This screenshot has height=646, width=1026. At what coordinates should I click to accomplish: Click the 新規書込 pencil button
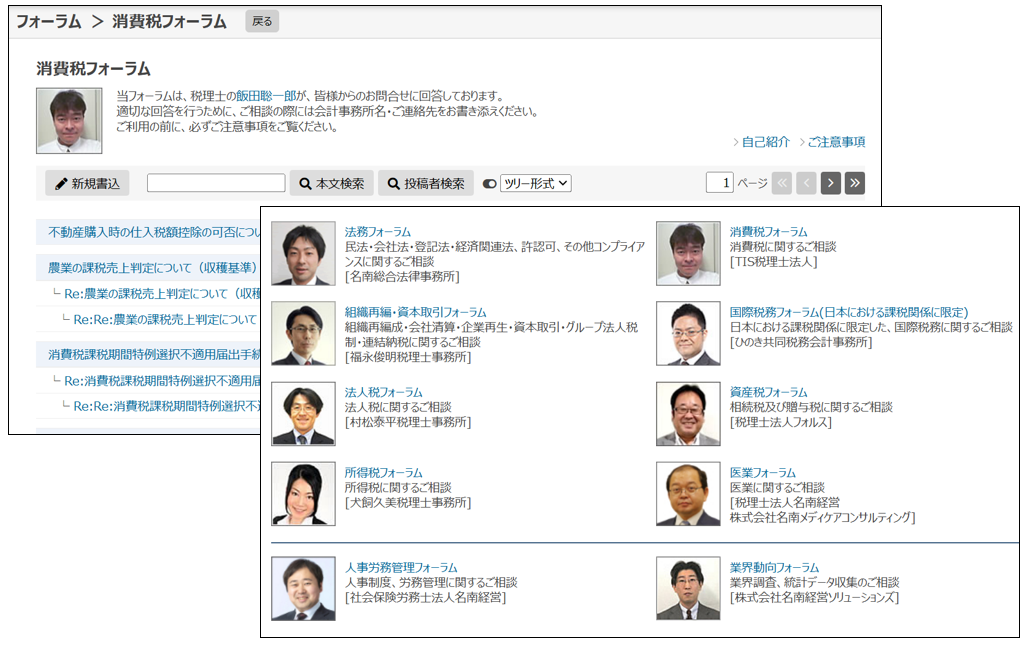[87, 183]
